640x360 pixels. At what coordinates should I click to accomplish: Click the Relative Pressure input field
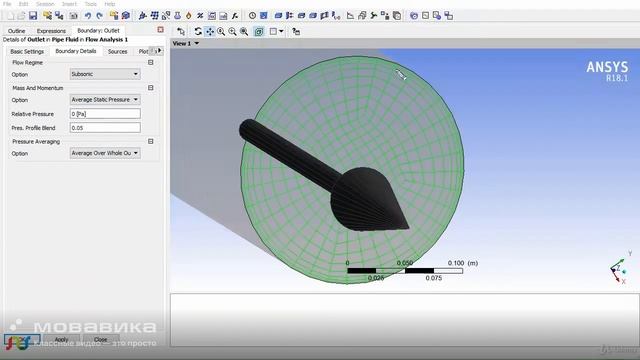tap(105, 114)
